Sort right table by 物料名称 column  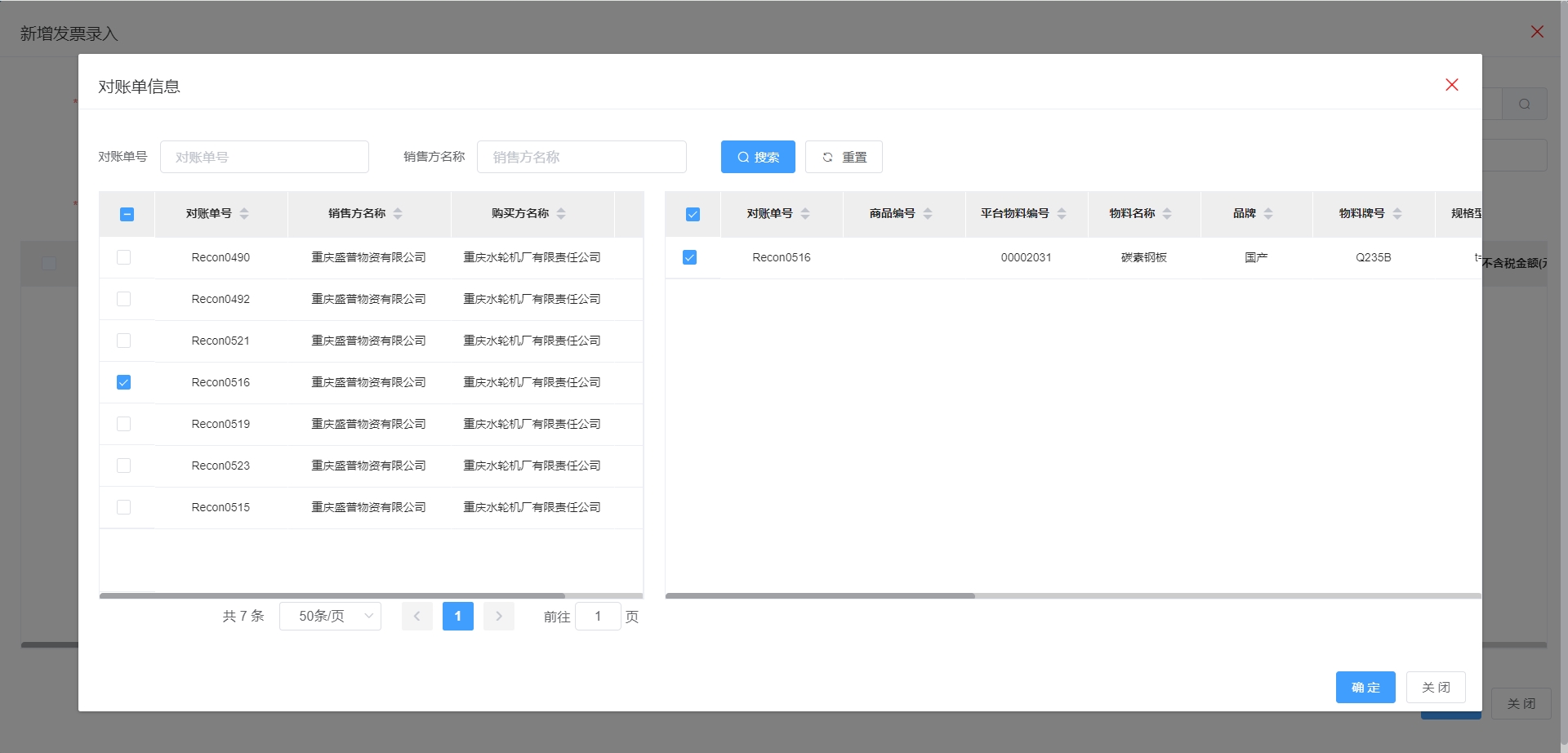tap(1167, 214)
